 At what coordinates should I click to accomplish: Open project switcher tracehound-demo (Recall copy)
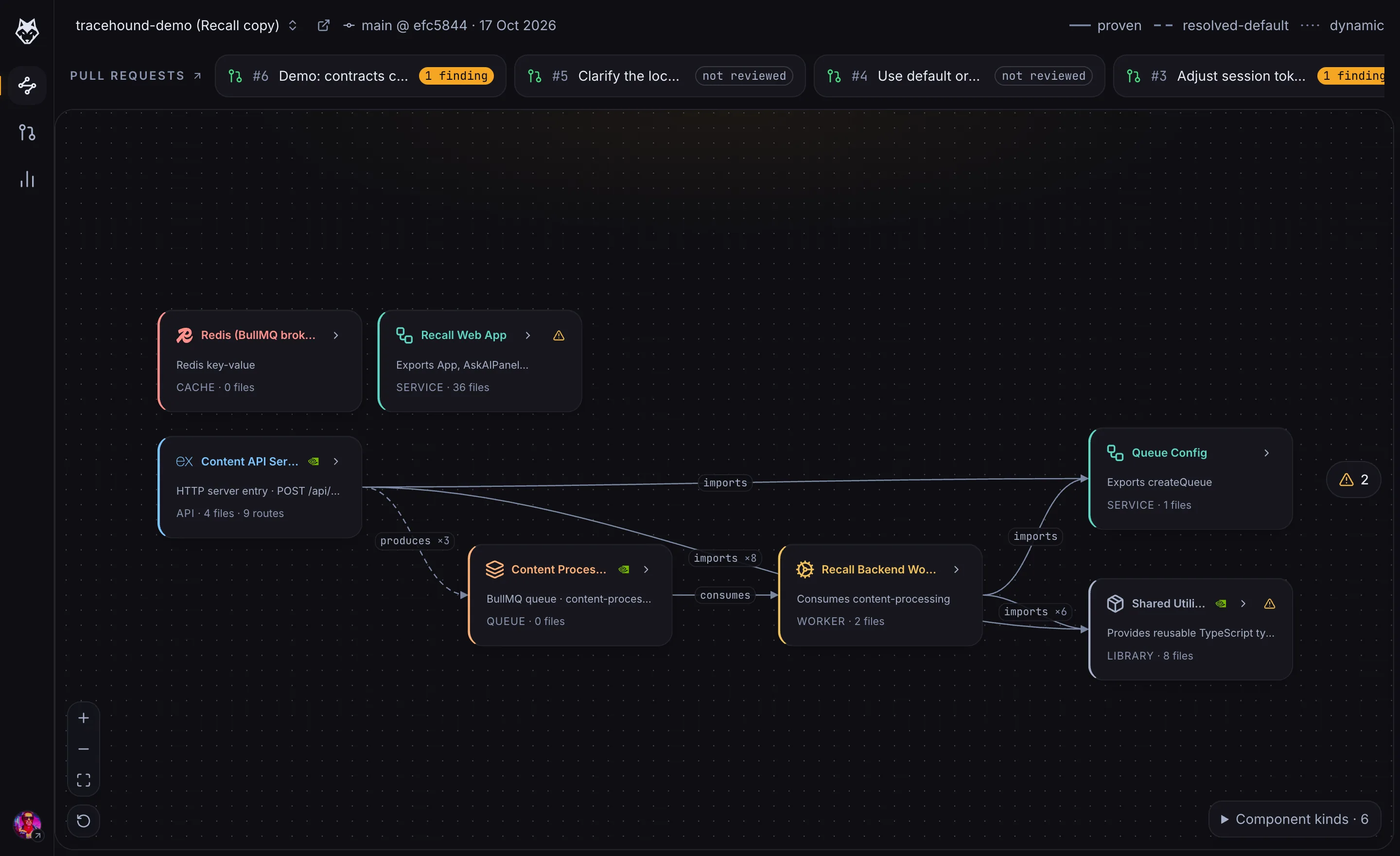click(x=186, y=26)
